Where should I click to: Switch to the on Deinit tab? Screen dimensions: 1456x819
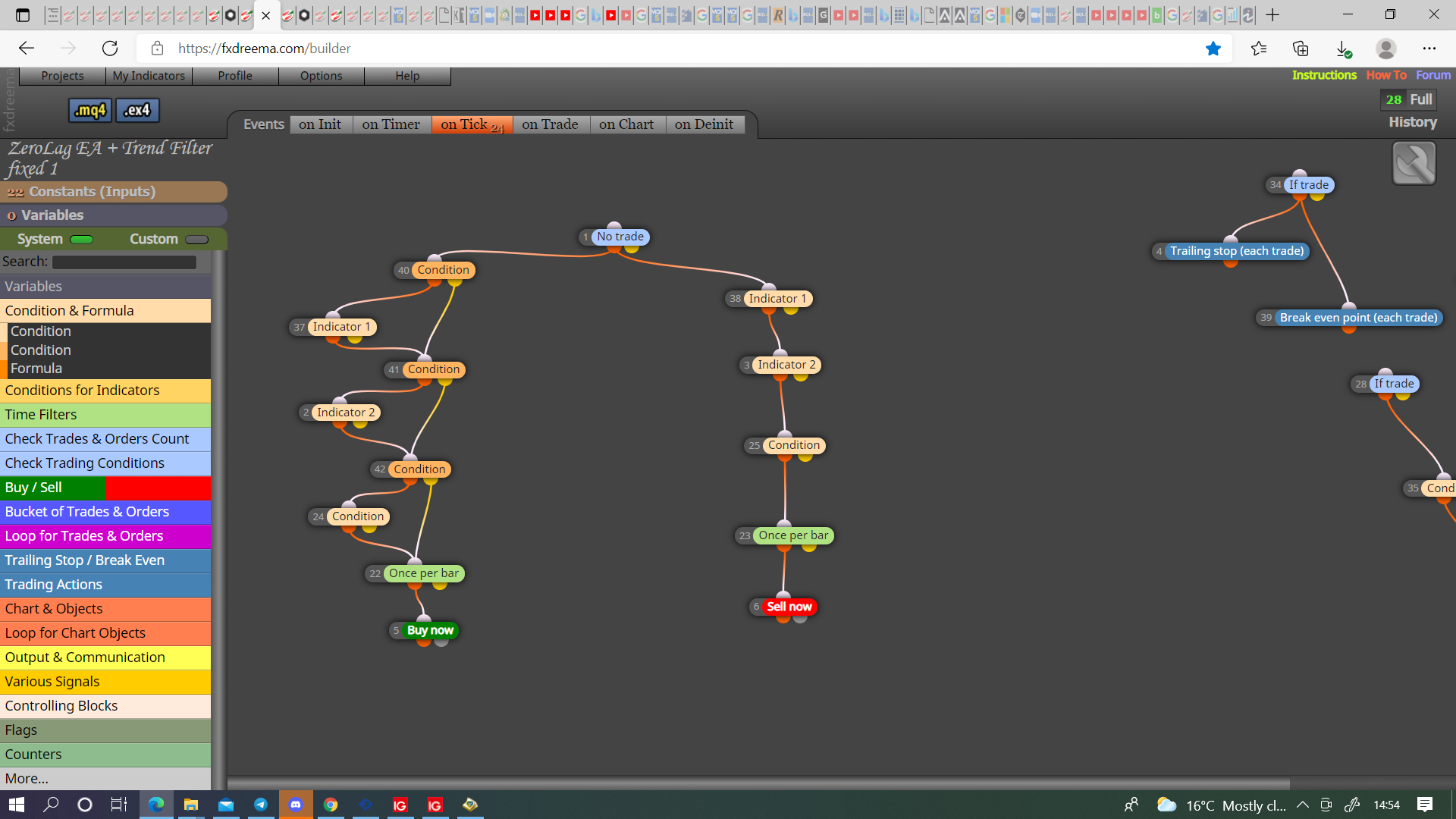pyautogui.click(x=704, y=124)
